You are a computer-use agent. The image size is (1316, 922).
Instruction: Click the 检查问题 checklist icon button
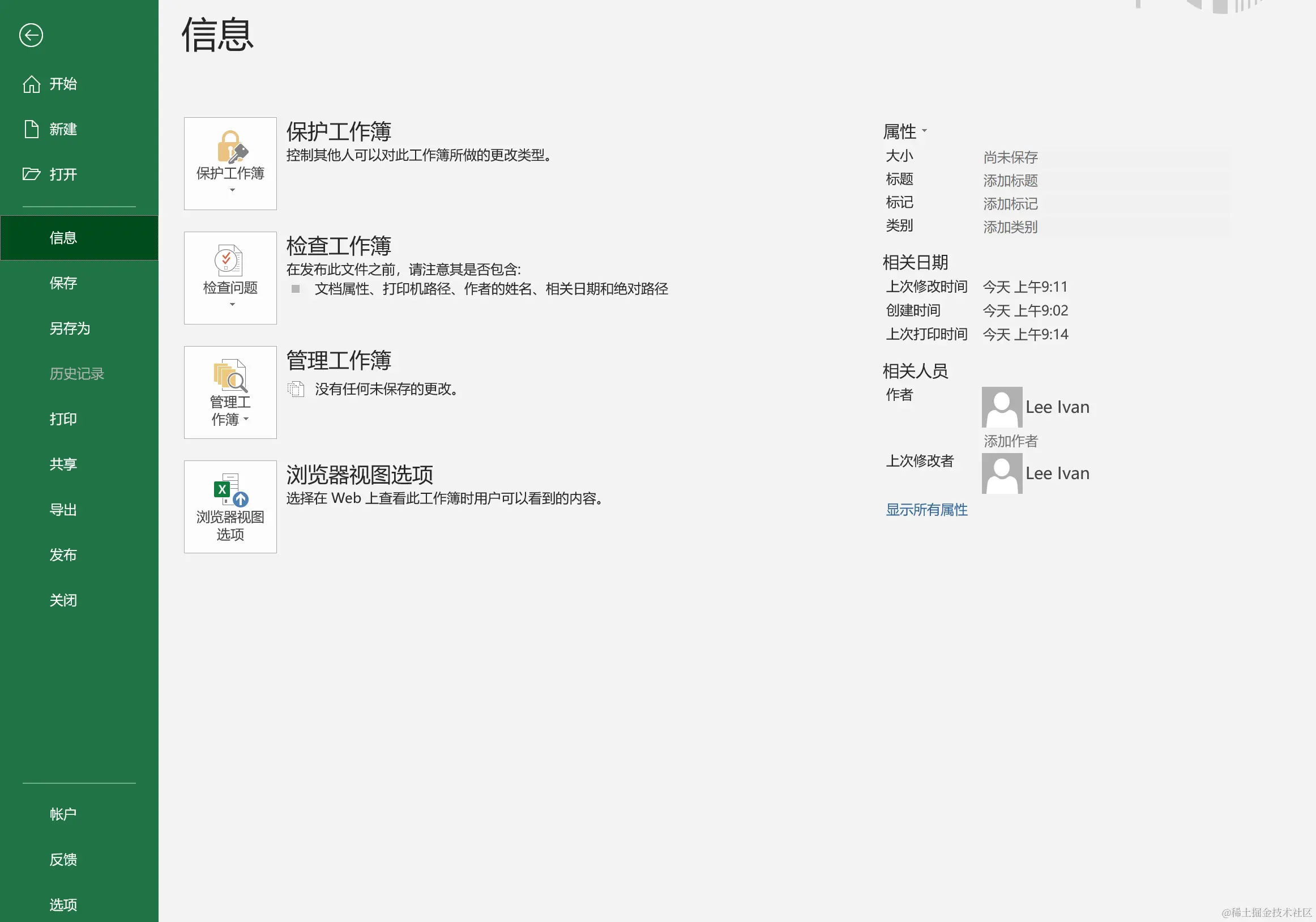point(230,278)
